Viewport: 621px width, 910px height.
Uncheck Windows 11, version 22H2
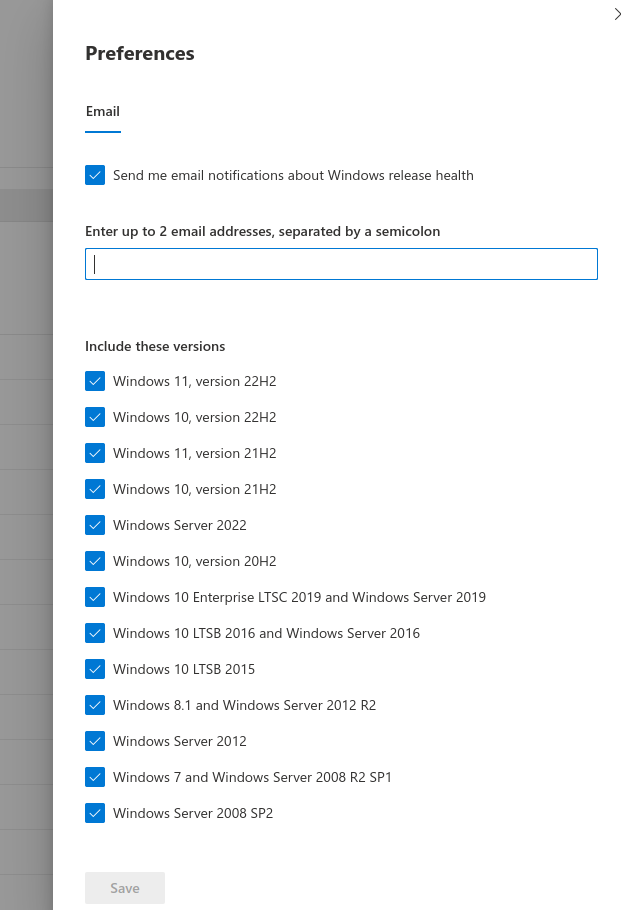point(95,381)
